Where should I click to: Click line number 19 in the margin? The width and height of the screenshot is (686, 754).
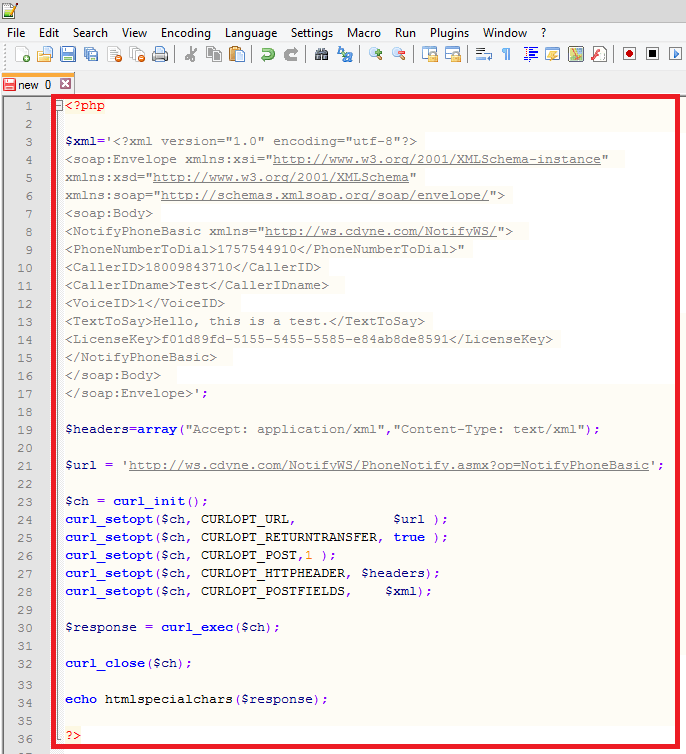pyautogui.click(x=28, y=429)
